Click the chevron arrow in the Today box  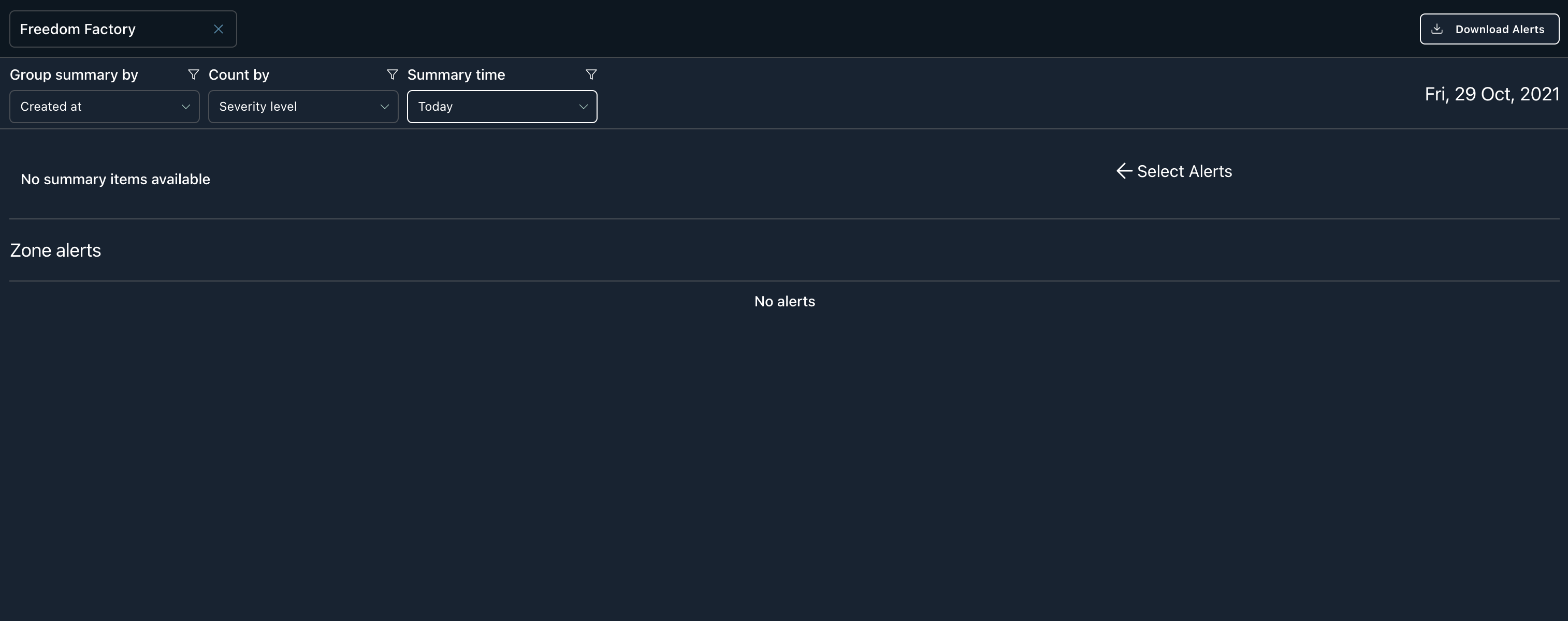coord(583,107)
